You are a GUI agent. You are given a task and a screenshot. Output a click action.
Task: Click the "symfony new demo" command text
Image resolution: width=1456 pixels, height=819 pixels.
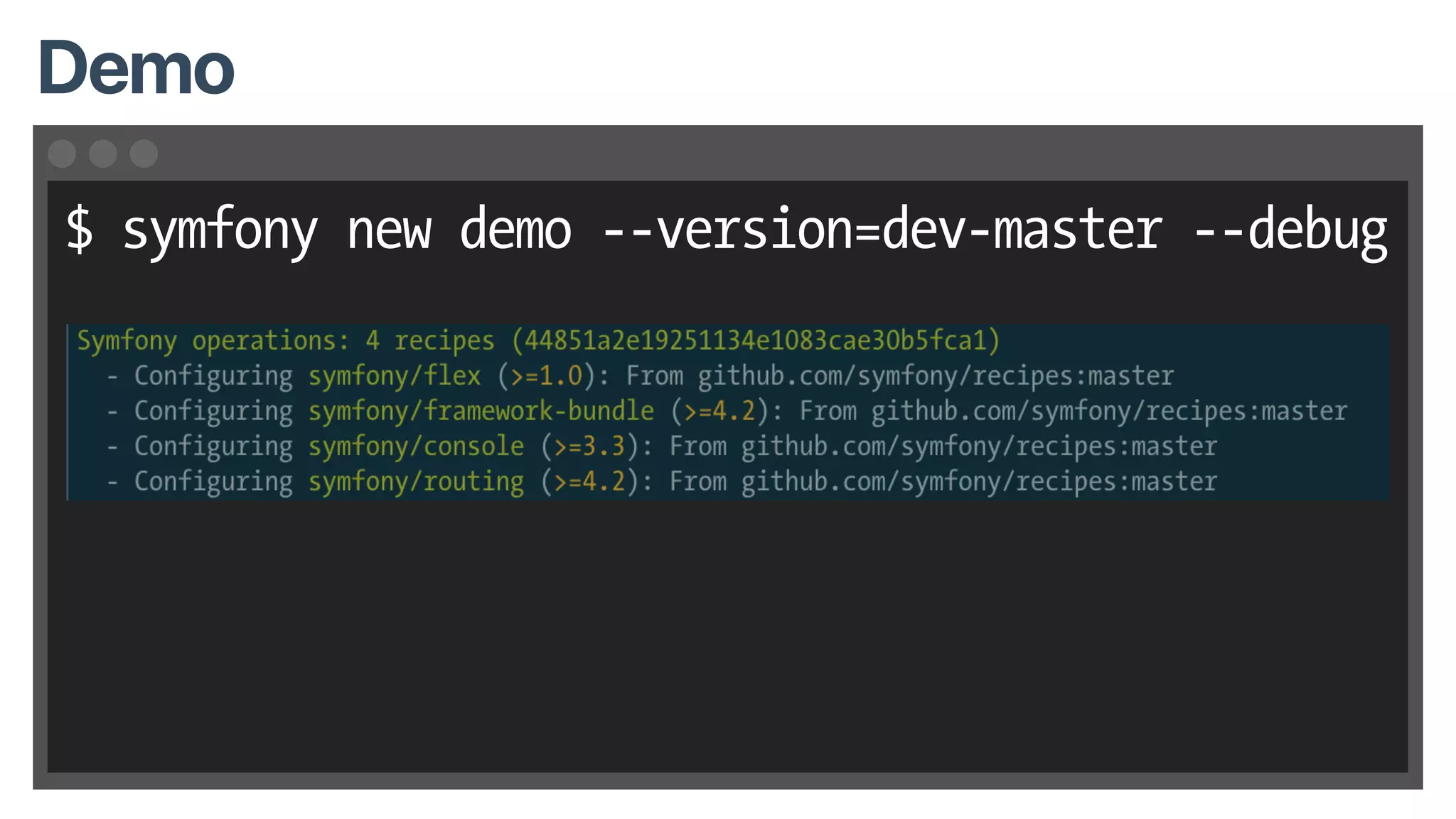(347, 230)
